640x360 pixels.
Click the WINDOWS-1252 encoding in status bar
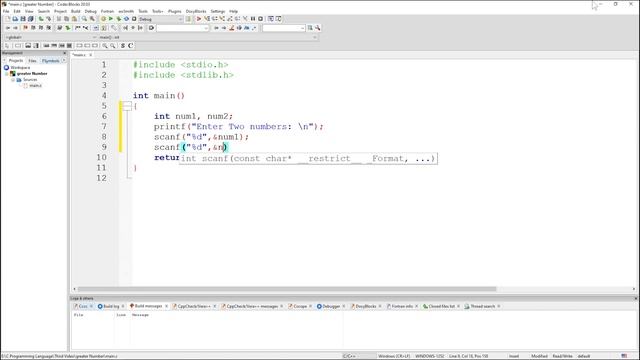[x=429, y=356]
